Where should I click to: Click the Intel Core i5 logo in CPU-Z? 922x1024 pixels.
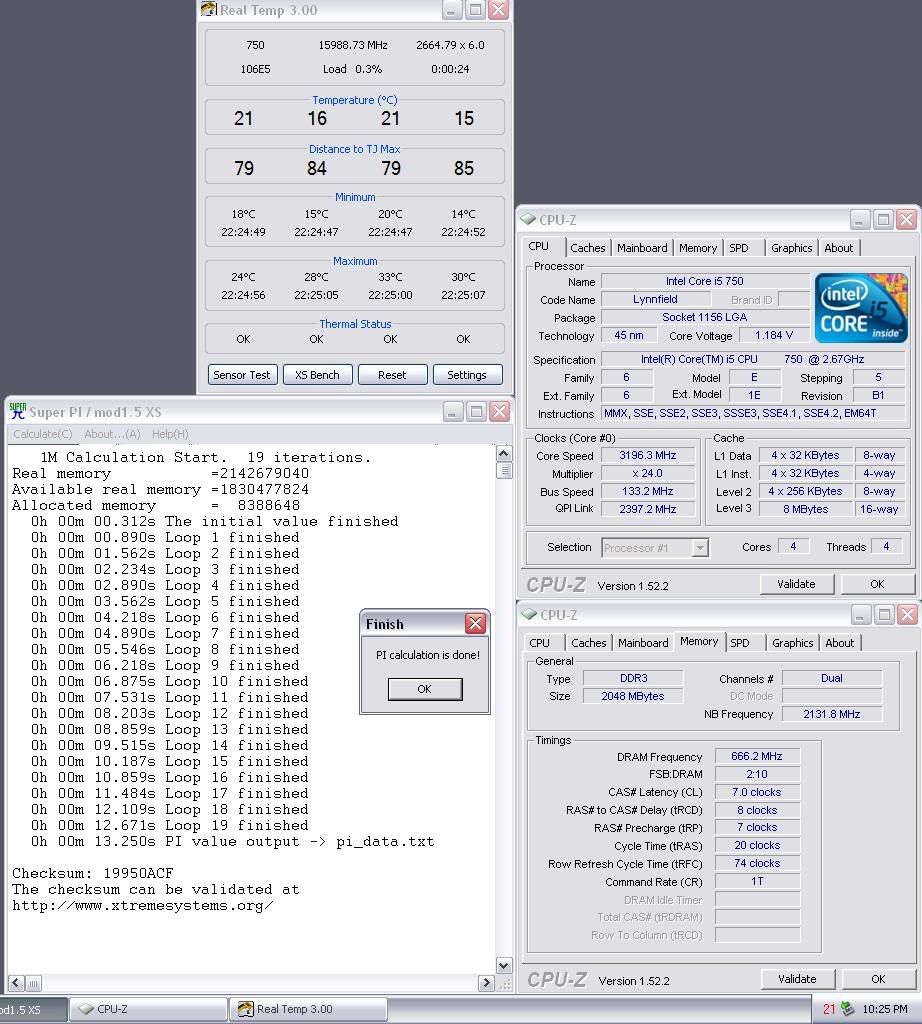861,308
